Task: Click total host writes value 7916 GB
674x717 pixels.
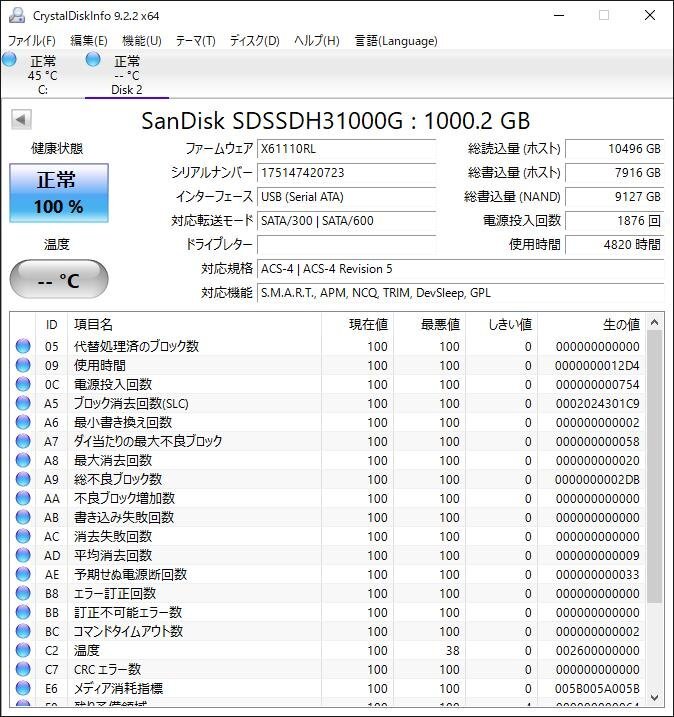Action: [615, 173]
